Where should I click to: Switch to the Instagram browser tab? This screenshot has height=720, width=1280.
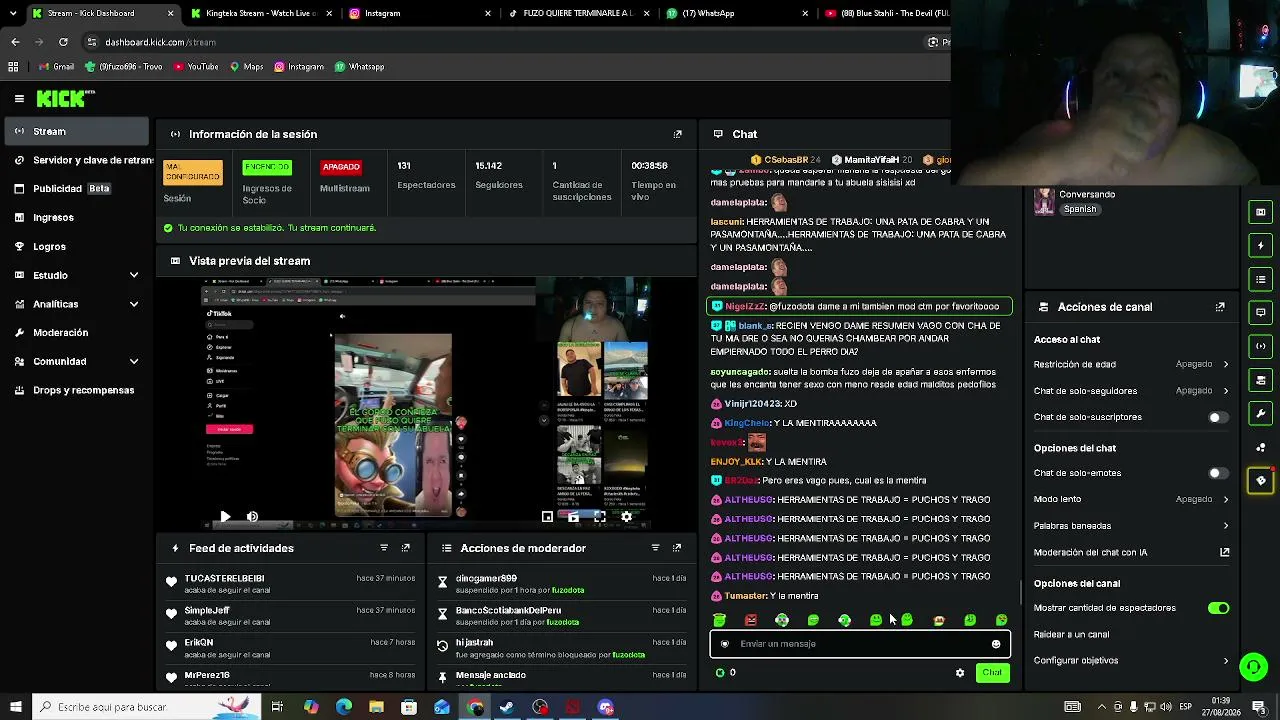pyautogui.click(x=418, y=13)
